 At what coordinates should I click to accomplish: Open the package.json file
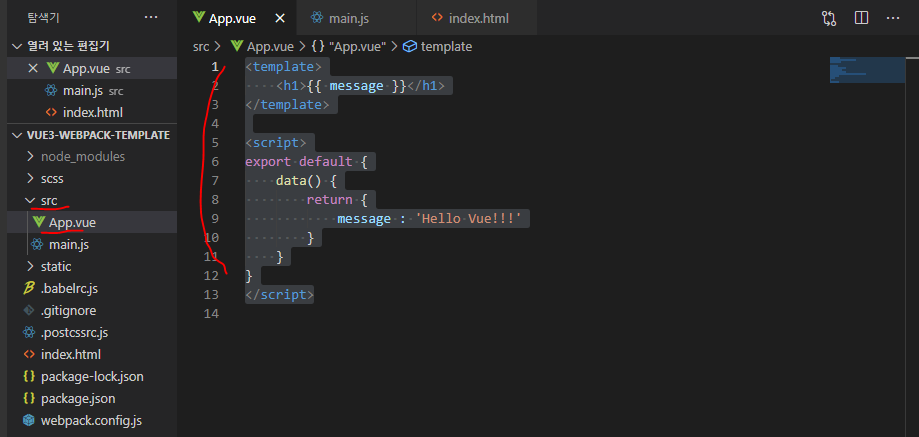click(x=92, y=398)
